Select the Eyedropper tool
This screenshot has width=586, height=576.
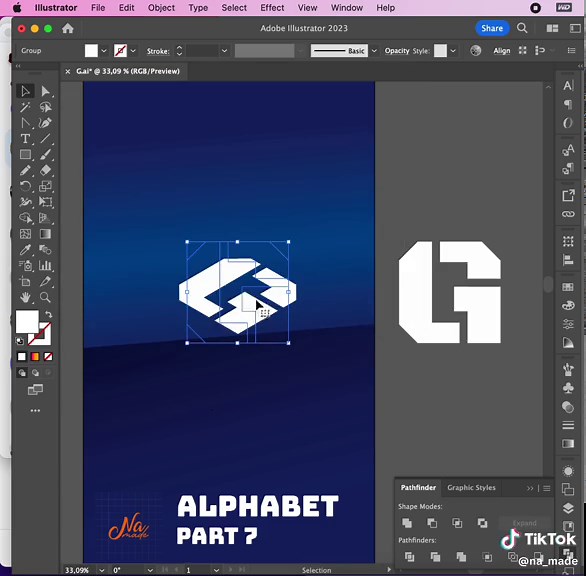pyautogui.click(x=25, y=250)
